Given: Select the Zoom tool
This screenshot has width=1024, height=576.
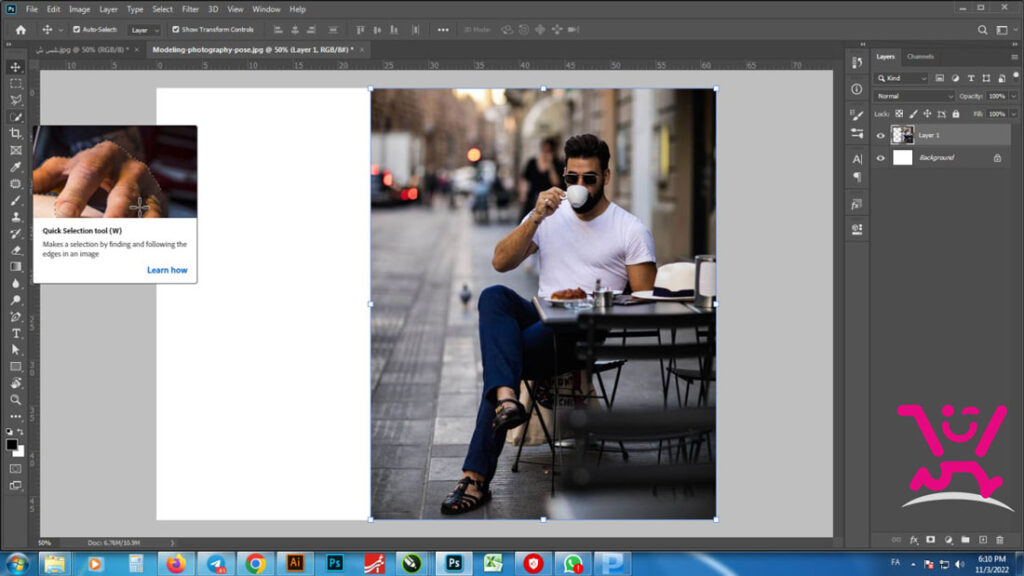Looking at the screenshot, I should click(16, 400).
